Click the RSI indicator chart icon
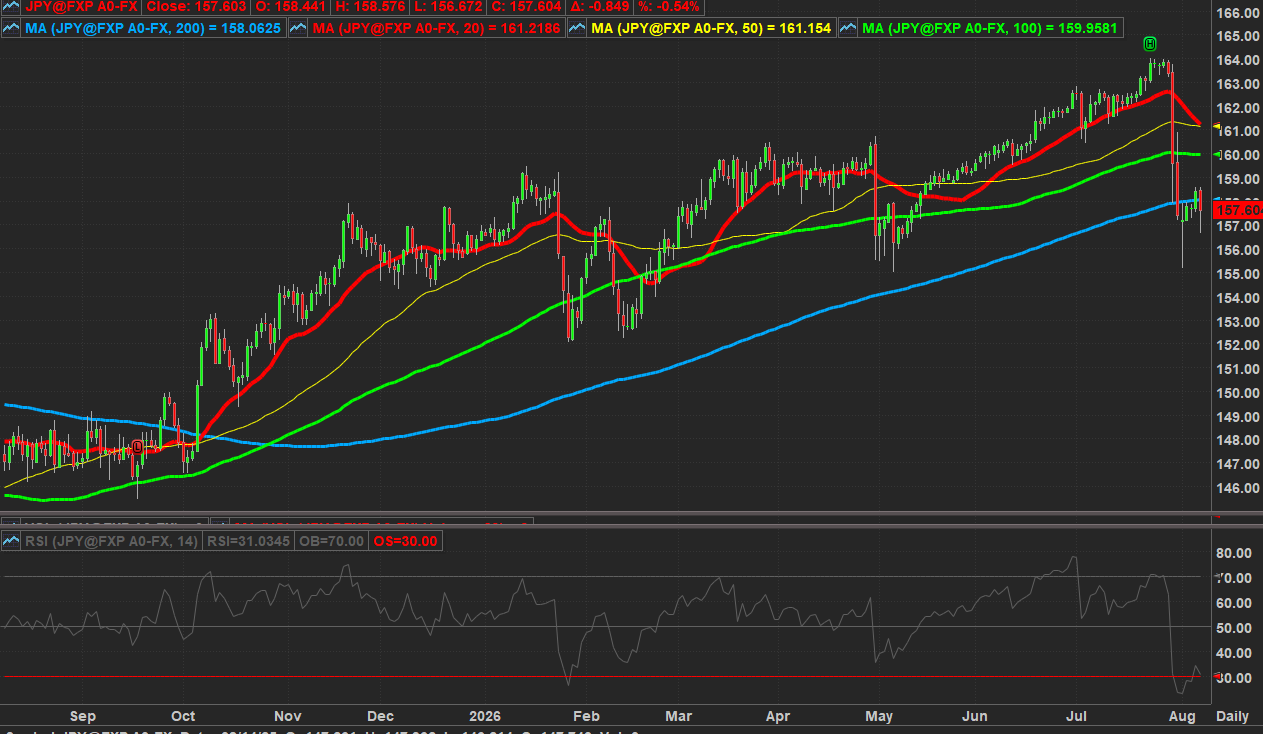 tap(12, 541)
